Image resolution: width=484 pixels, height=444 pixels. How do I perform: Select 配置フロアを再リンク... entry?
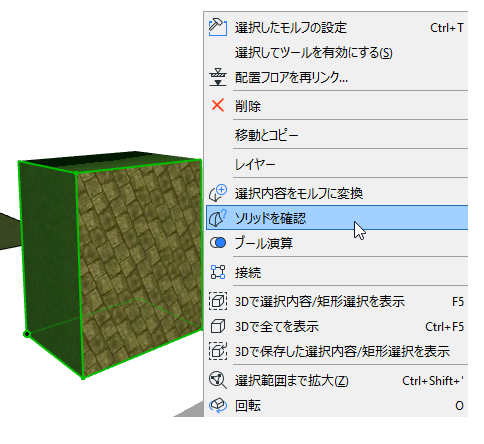(337, 77)
